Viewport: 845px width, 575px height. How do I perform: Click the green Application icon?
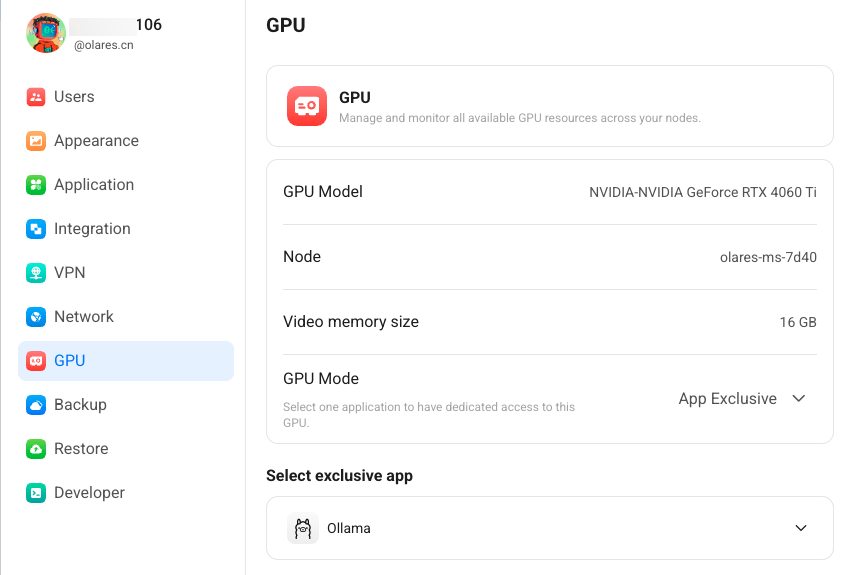pos(36,185)
